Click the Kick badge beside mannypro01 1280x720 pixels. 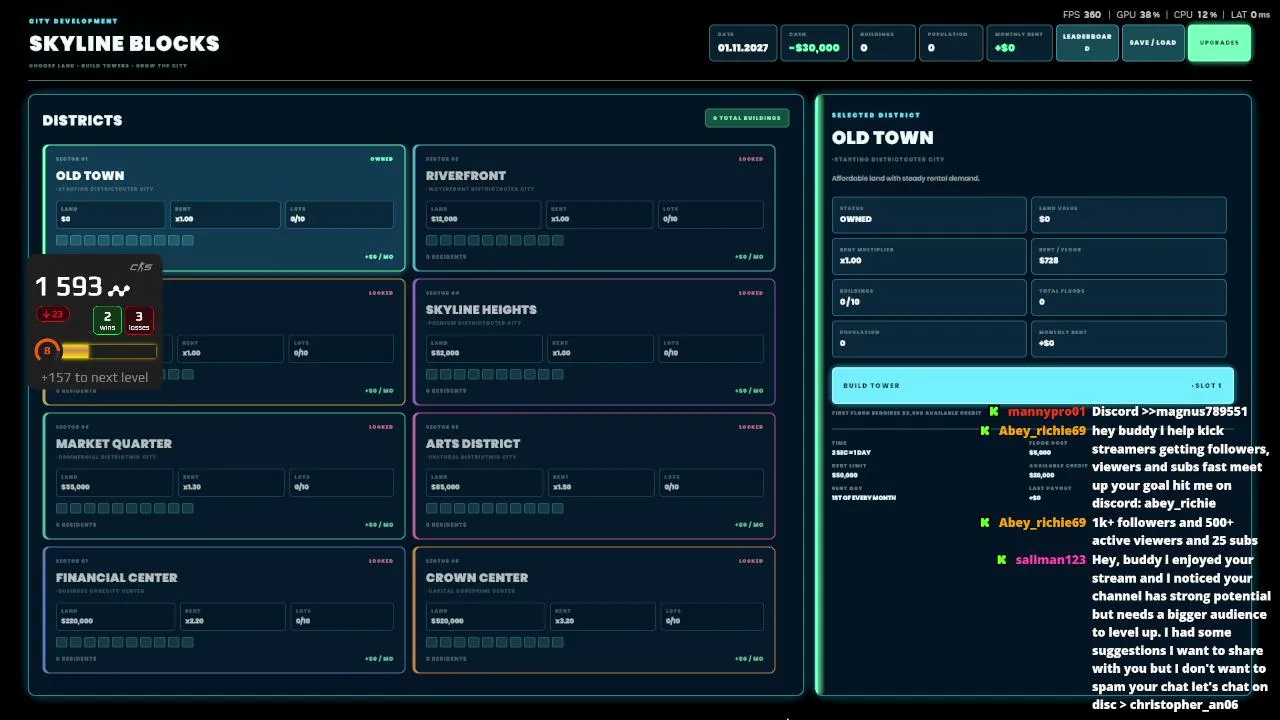(994, 412)
